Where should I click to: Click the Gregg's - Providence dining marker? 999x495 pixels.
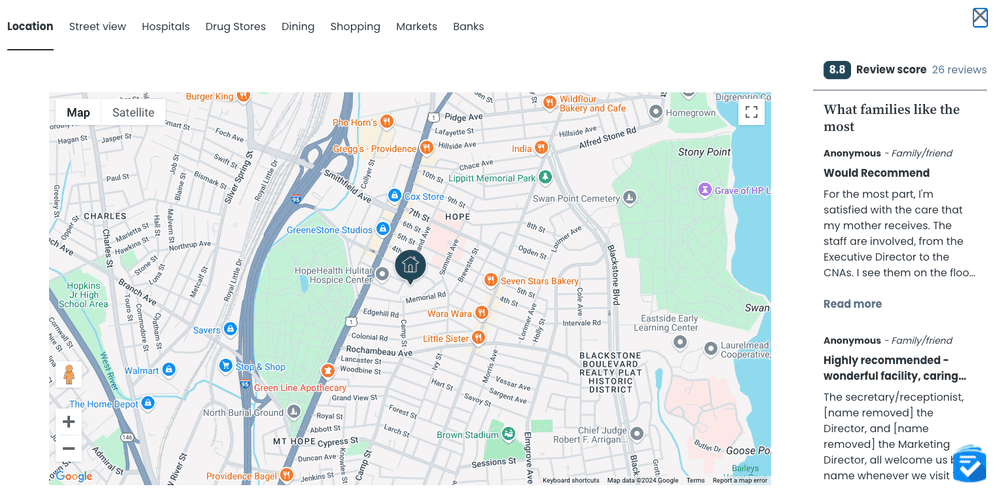point(427,148)
